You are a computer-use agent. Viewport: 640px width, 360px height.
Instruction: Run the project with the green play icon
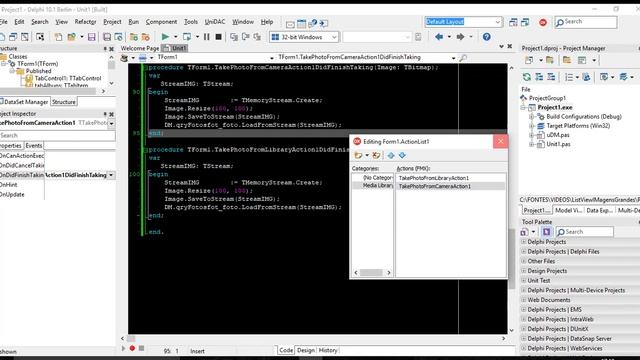[x=165, y=37]
